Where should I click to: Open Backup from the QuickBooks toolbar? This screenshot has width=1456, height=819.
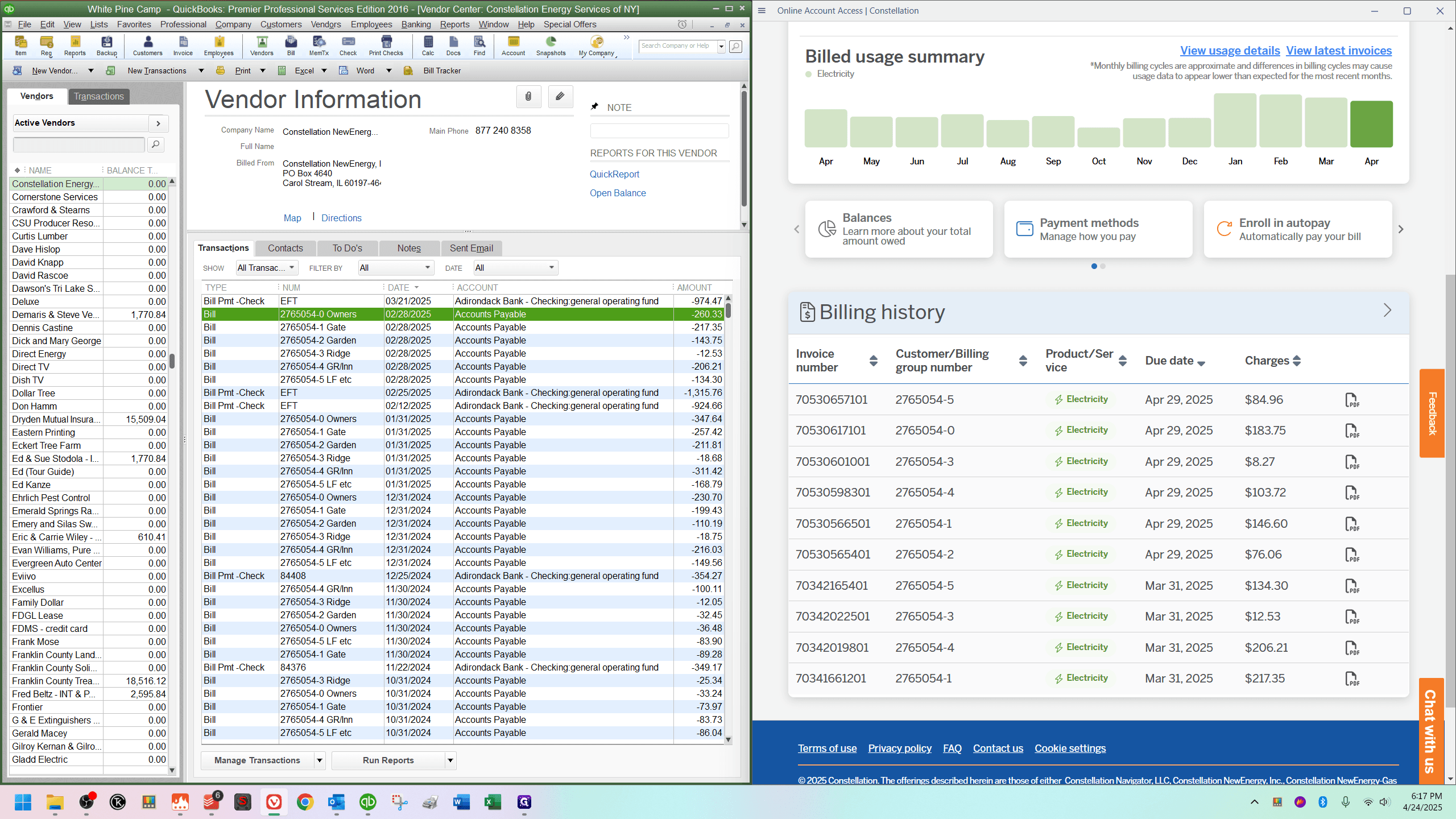tap(106, 45)
